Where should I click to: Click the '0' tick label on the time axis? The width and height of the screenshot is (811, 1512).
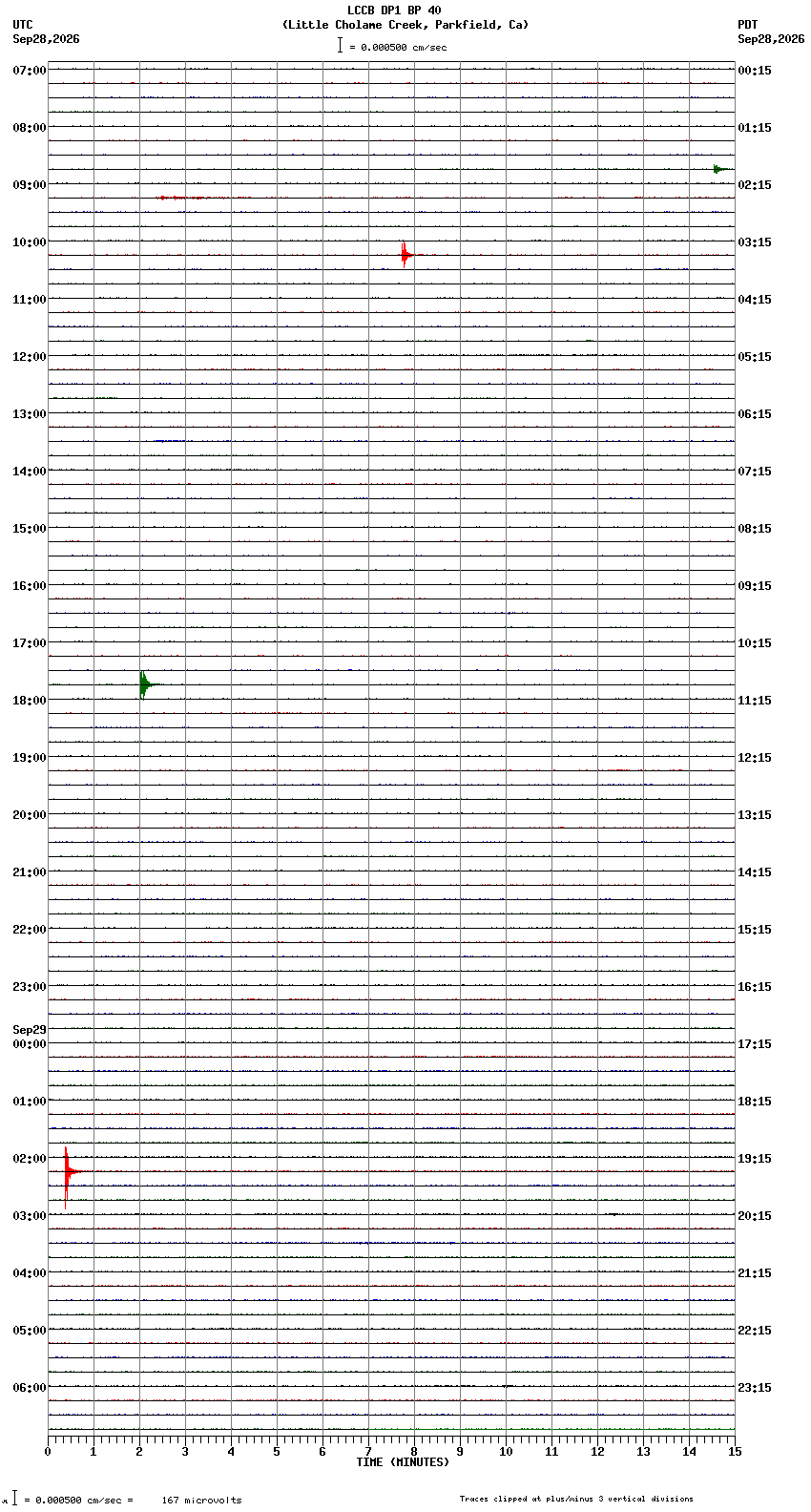[48, 1452]
